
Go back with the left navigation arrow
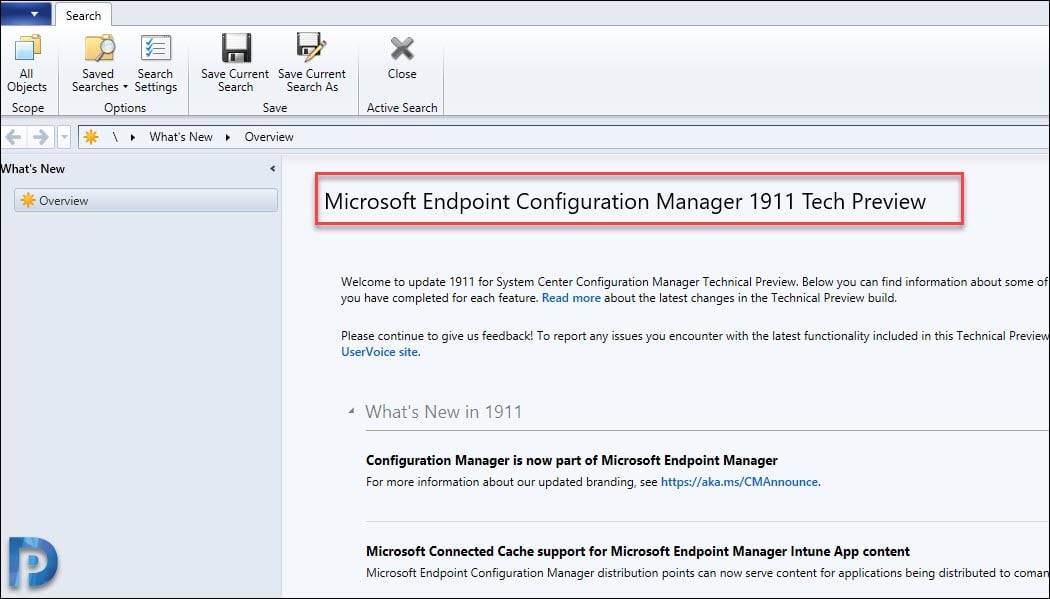click(13, 137)
